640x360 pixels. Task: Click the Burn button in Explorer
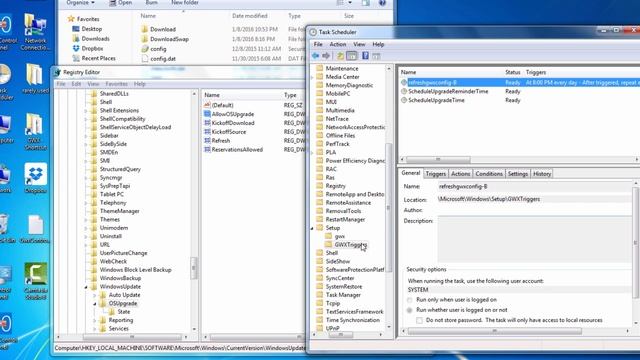[x=151, y=2]
